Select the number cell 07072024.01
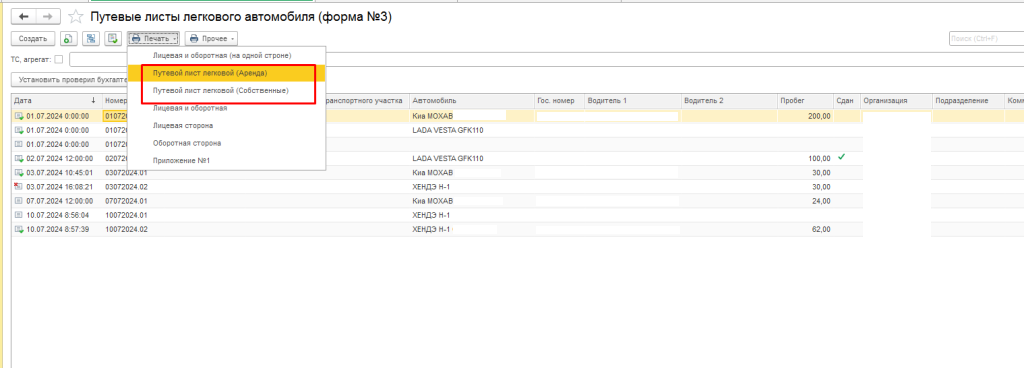1024x368 pixels. point(126,201)
